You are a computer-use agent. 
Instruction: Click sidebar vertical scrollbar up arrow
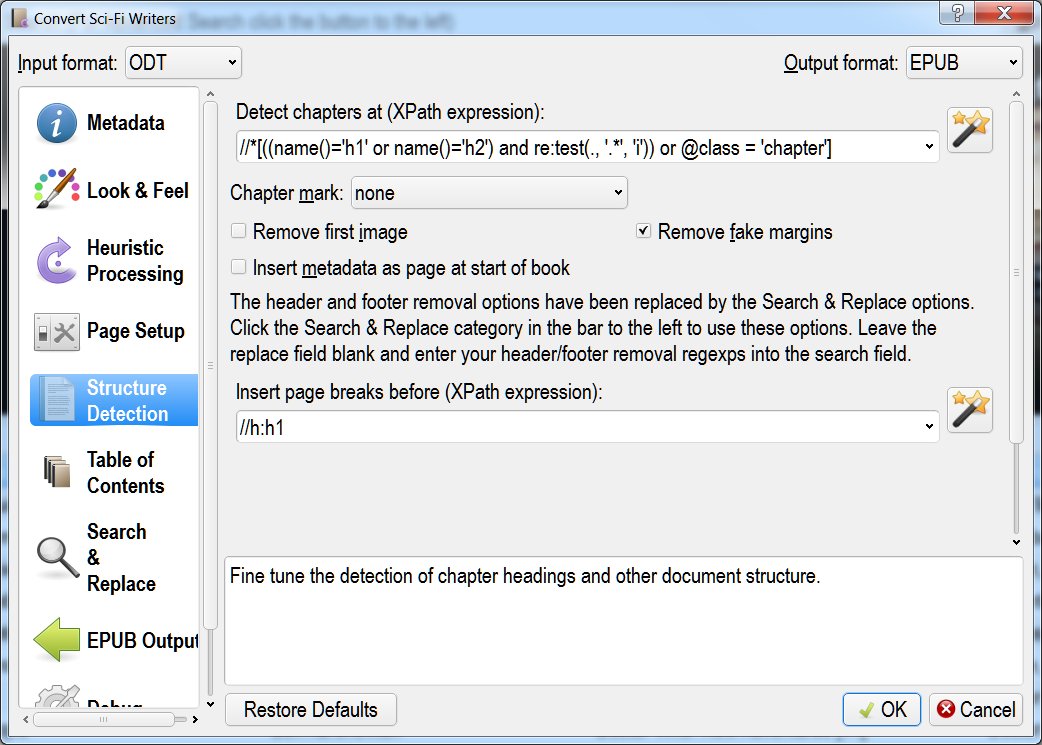[211, 94]
